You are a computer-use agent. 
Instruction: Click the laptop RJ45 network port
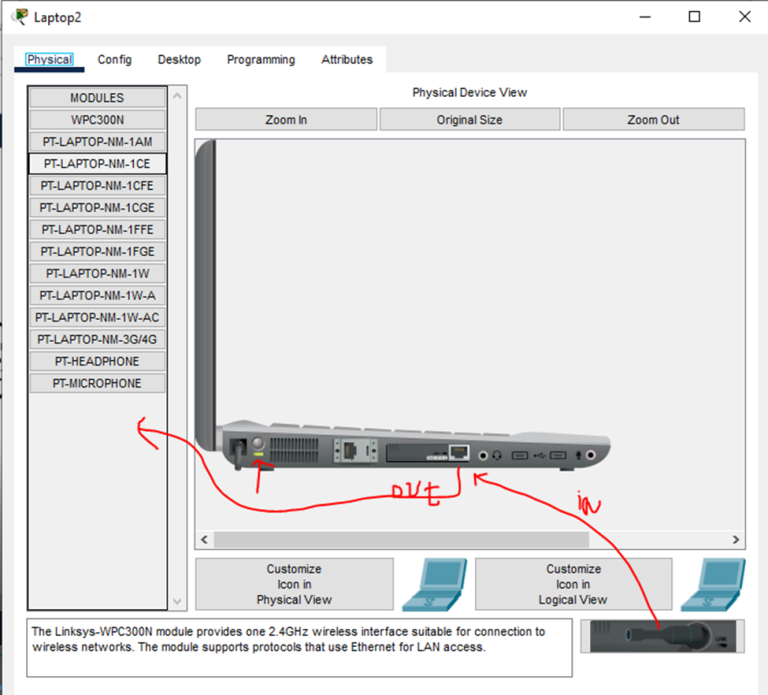click(x=459, y=453)
